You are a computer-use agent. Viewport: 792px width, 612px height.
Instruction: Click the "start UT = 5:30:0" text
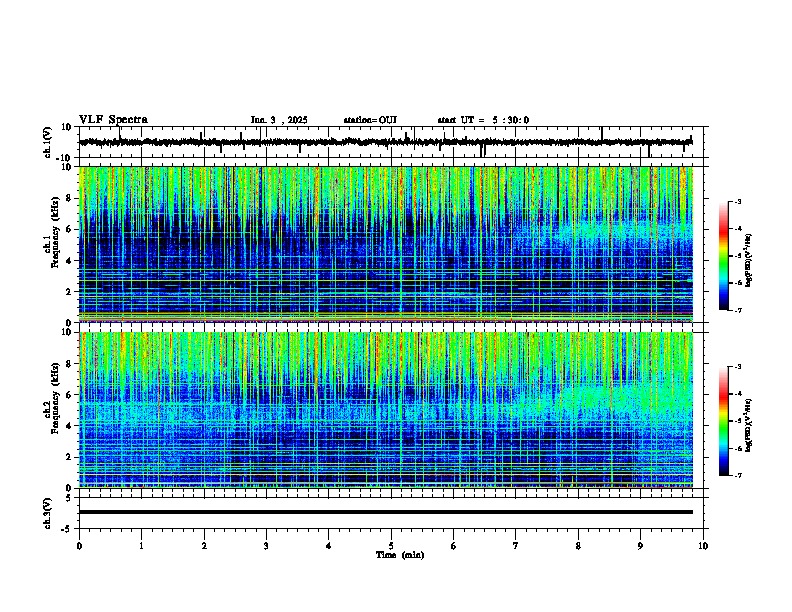click(483, 120)
